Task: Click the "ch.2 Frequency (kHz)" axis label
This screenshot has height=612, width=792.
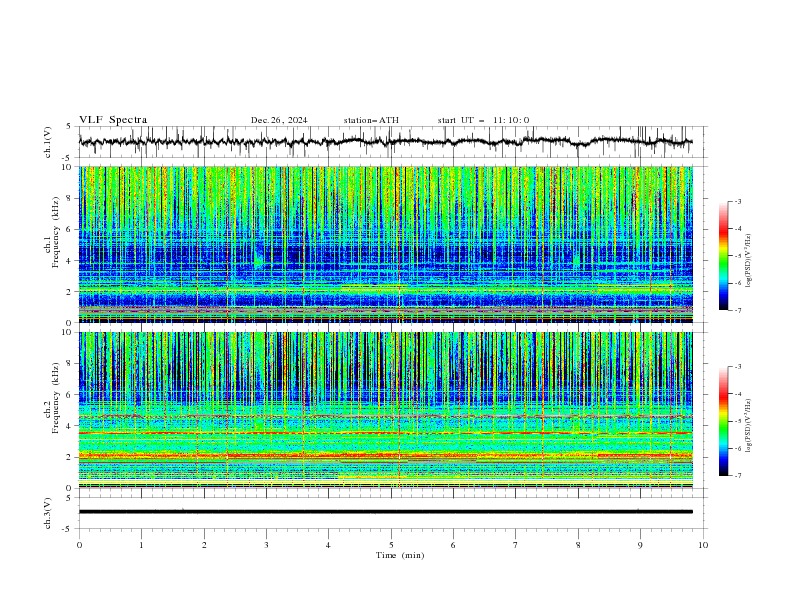Action: click(52, 398)
